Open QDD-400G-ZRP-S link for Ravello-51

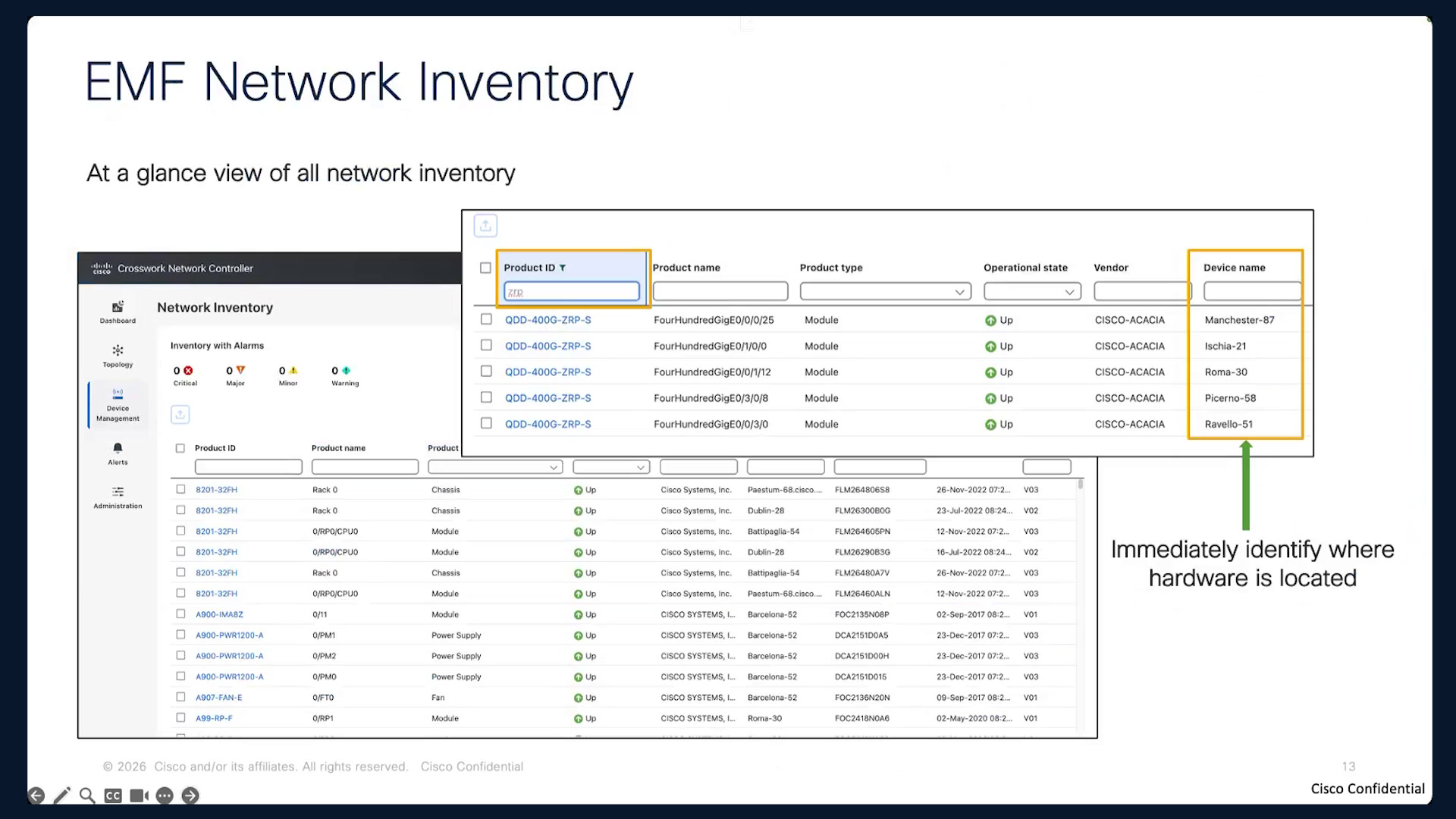click(548, 424)
